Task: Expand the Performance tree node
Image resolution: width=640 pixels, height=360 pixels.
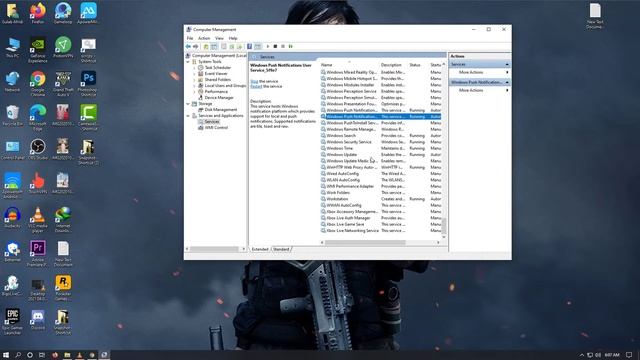Action: pos(194,92)
